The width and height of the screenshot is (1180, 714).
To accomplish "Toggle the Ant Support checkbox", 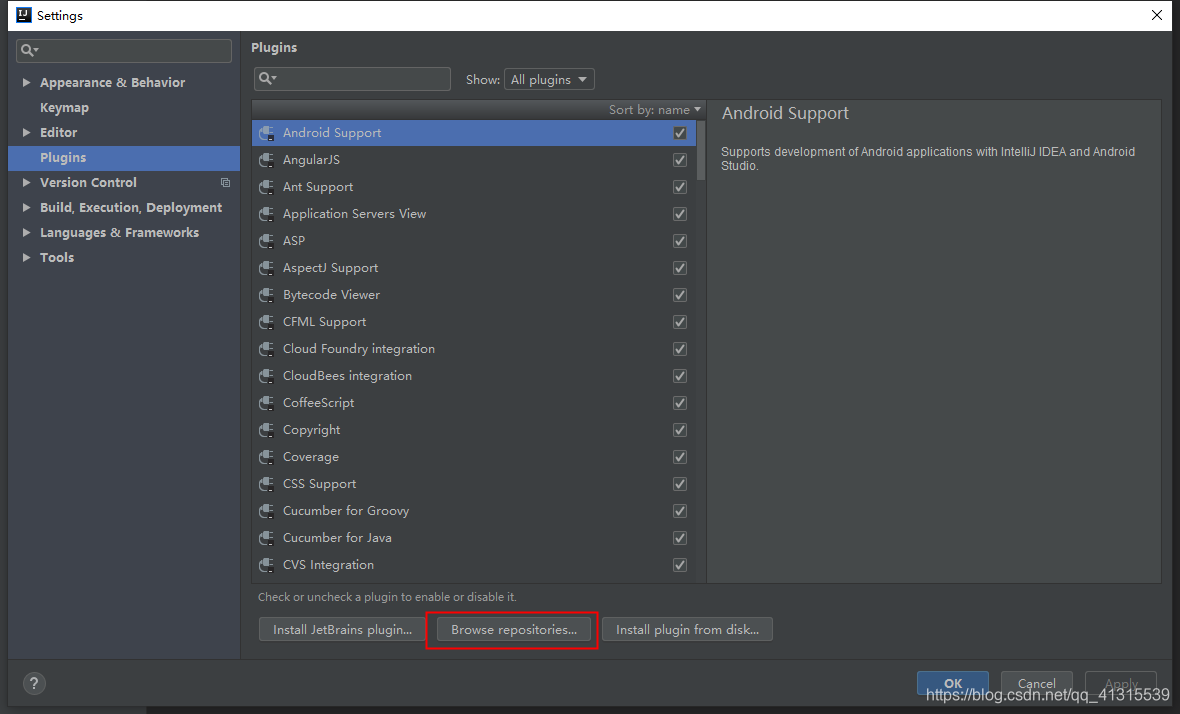I will click(680, 187).
